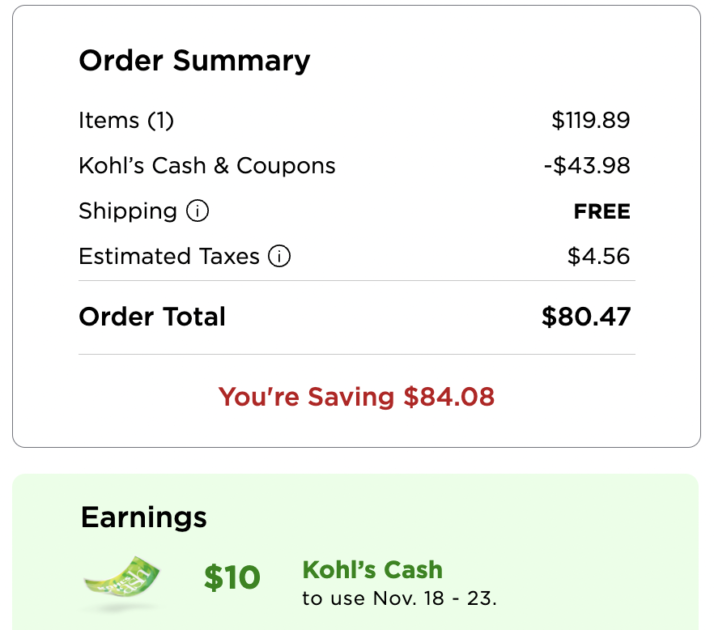Screen dimensions: 714x630
Task: Select the Items (1) label
Action: pos(126,121)
